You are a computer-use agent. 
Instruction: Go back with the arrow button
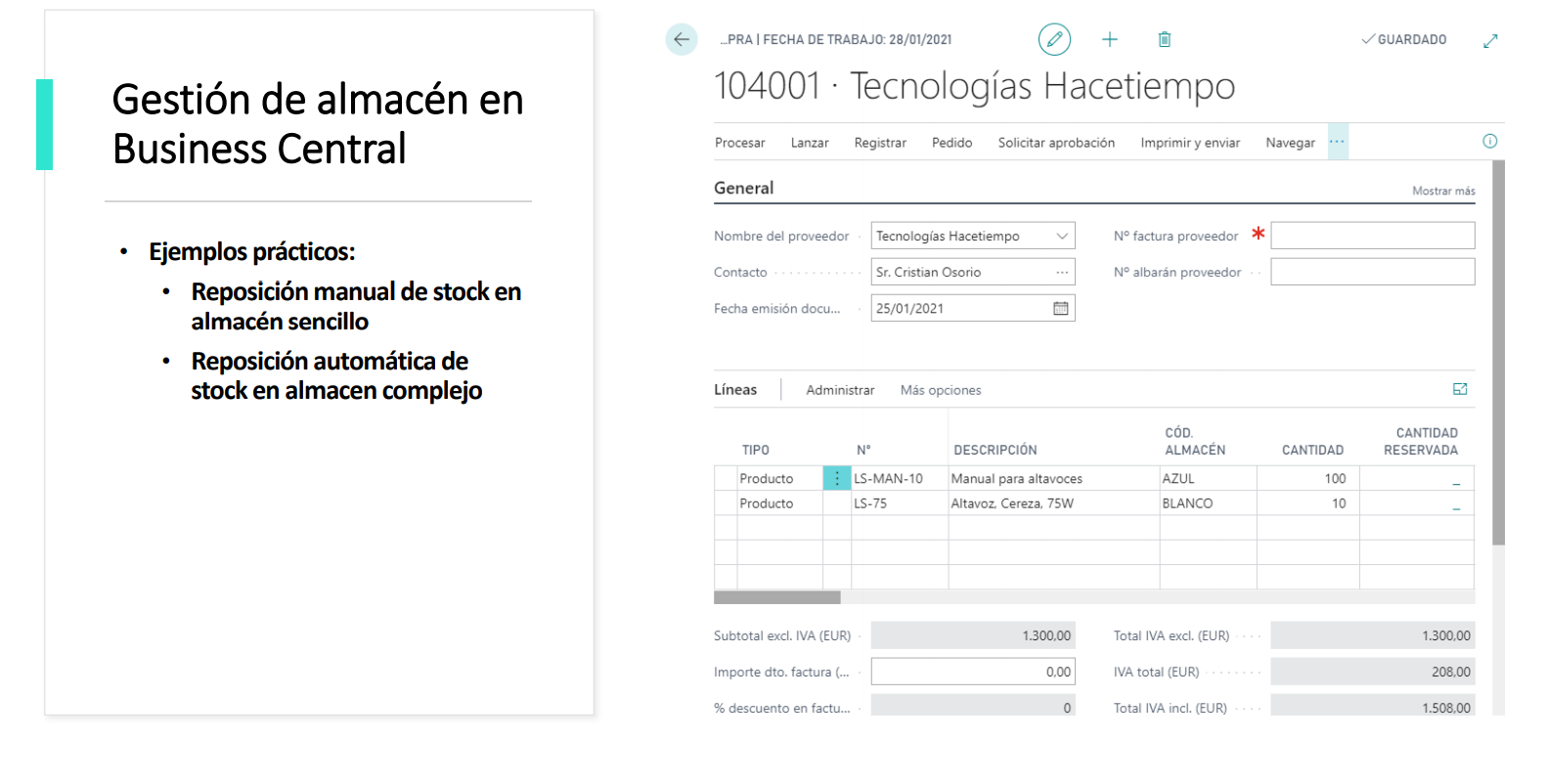pos(682,39)
